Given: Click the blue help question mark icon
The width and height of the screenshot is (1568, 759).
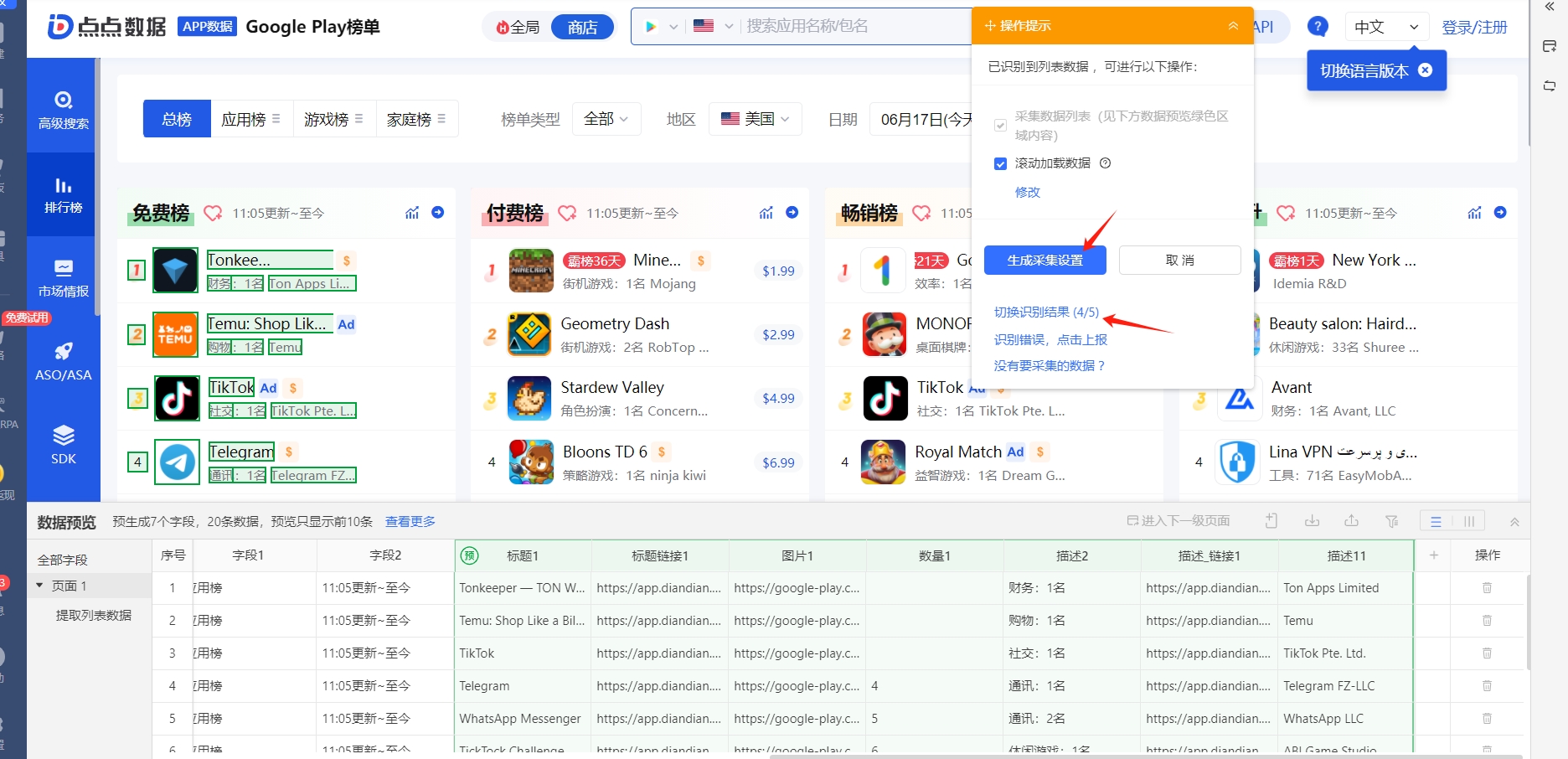Looking at the screenshot, I should pos(1318,27).
